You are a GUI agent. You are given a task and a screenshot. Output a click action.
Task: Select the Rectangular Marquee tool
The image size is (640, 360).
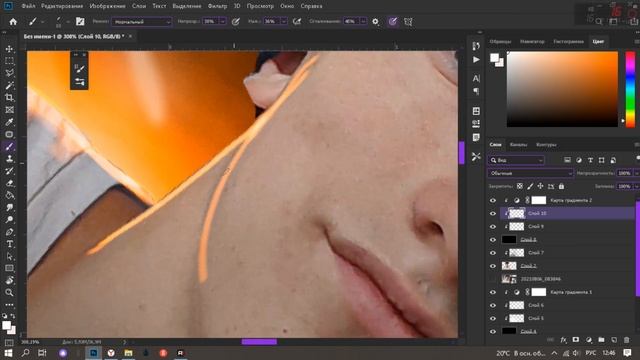pyautogui.click(x=9, y=61)
